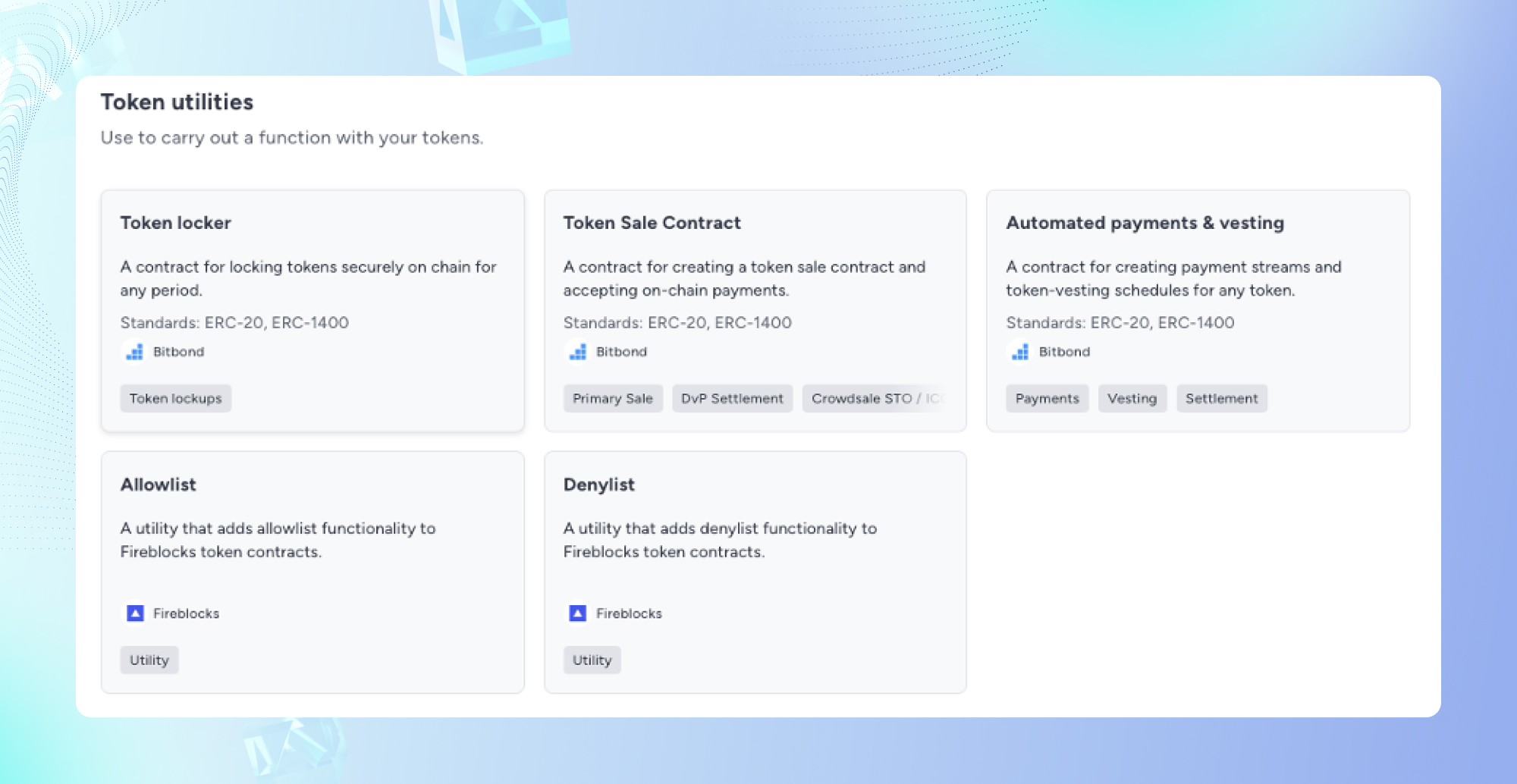Viewport: 1517px width, 784px height.
Task: Select the Token lockups tag
Action: pos(175,398)
